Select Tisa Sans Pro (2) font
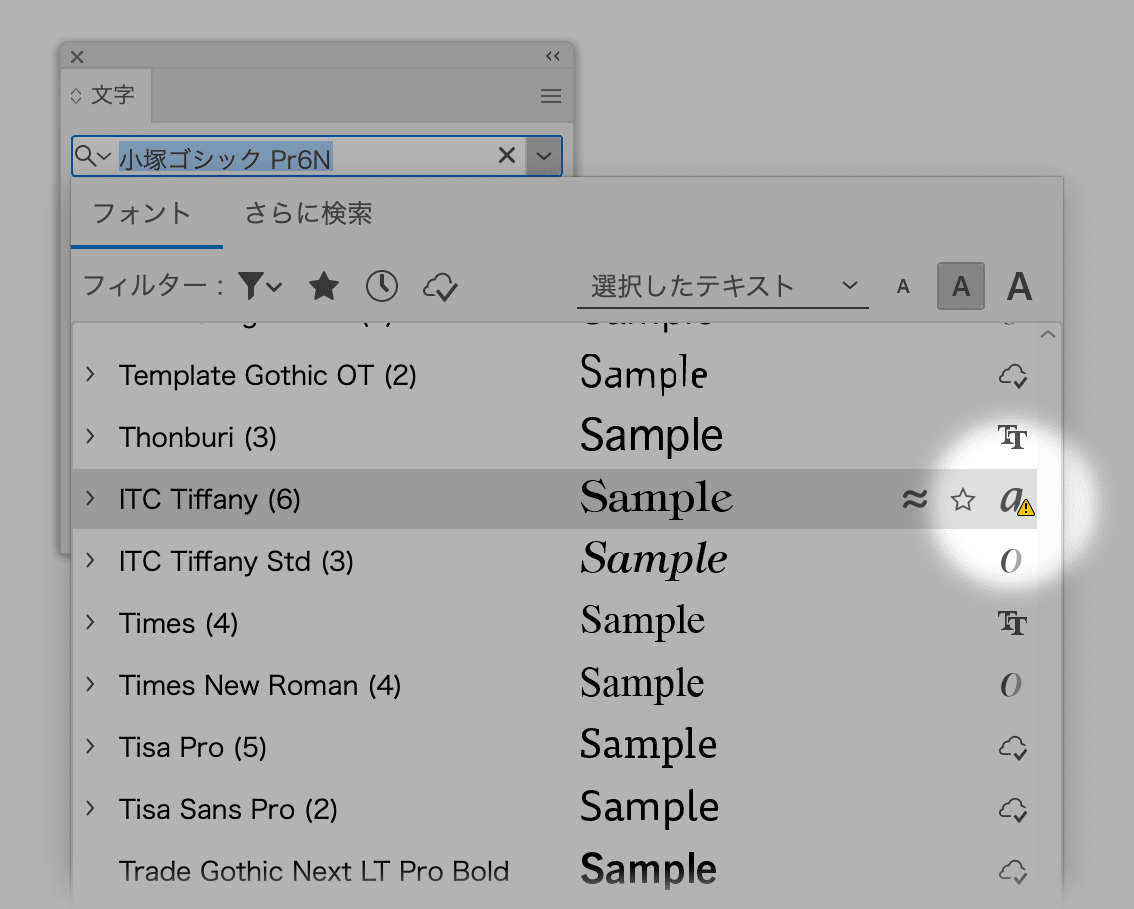This screenshot has height=909, width=1134. point(228,809)
